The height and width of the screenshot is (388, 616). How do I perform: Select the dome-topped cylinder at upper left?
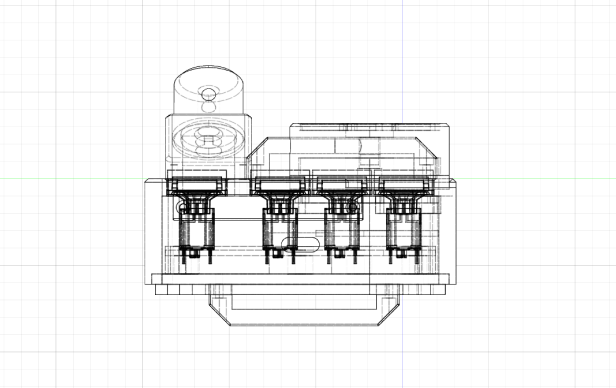point(209,90)
